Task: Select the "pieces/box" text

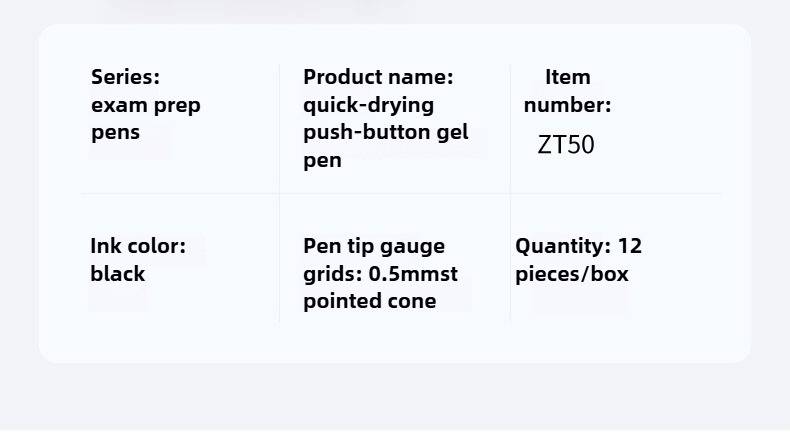Action: (572, 273)
